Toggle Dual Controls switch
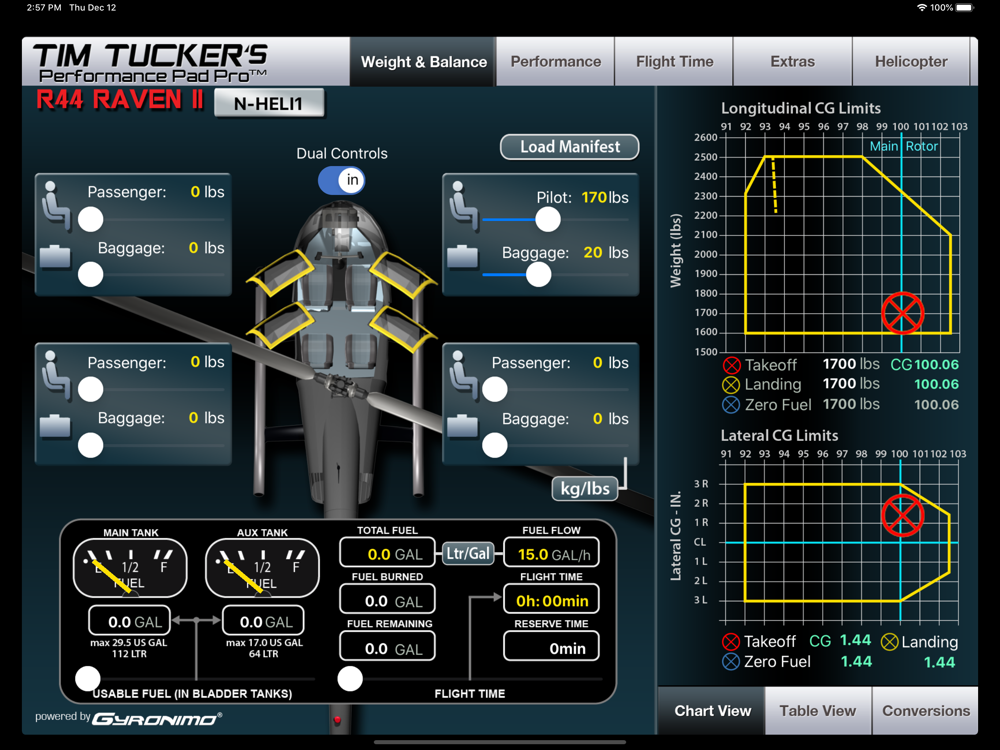The image size is (1000, 750). [342, 180]
